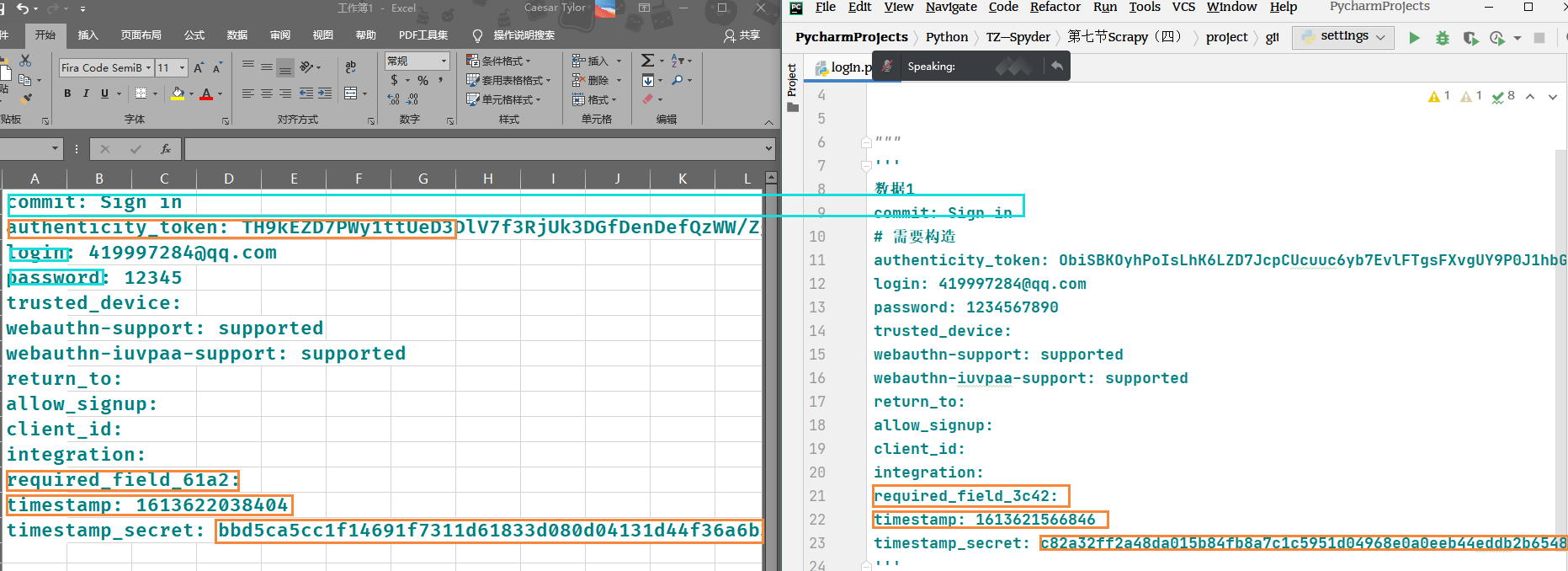
Task: Click the Insert Function fx icon
Action: 166,149
